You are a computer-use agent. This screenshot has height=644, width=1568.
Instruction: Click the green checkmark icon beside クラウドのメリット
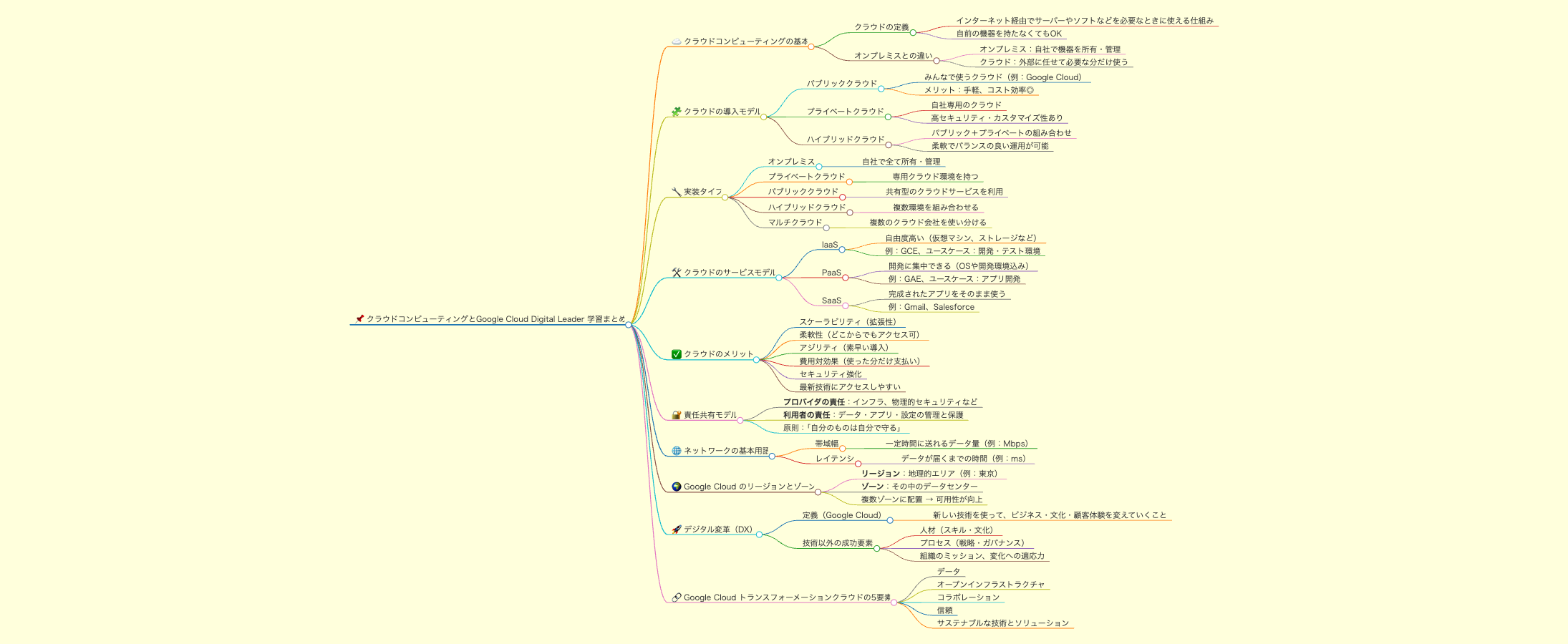[x=677, y=354]
